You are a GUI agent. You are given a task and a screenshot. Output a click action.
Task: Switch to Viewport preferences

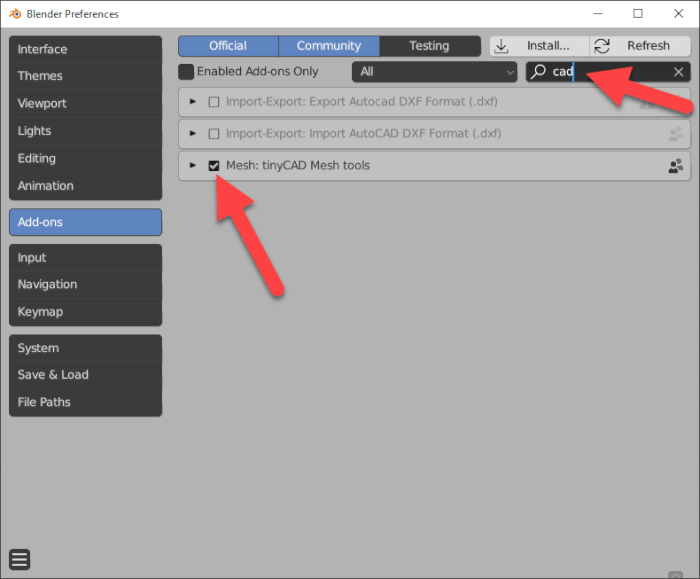(x=85, y=104)
